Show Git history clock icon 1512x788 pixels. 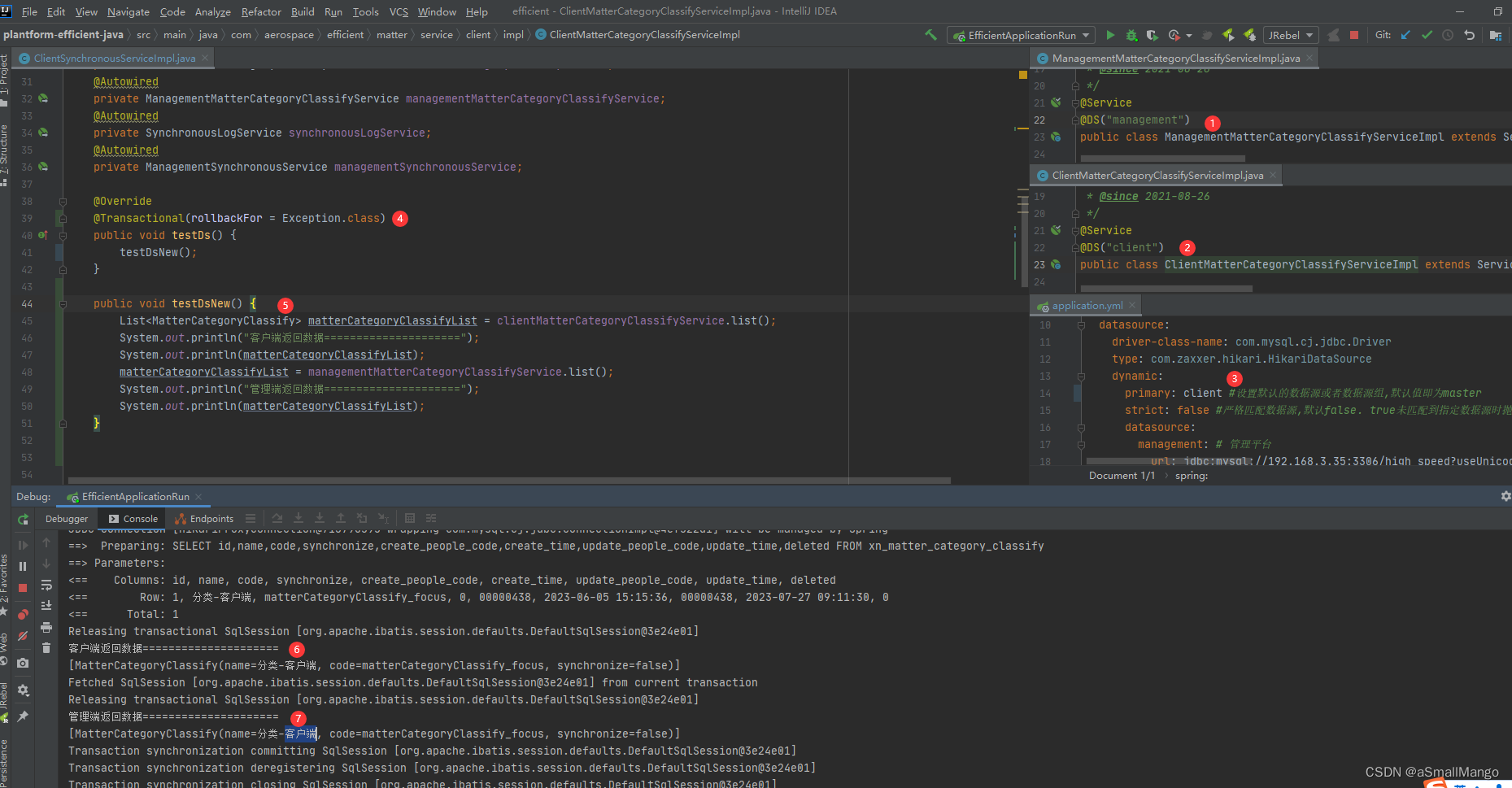coord(1448,35)
